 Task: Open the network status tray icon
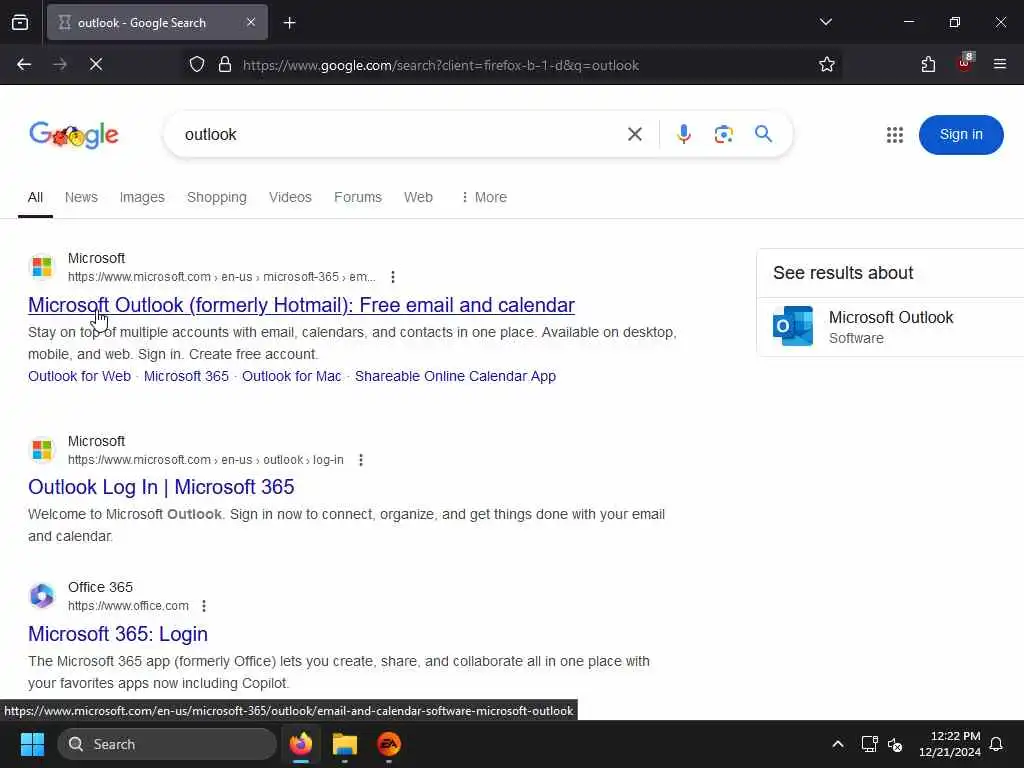[x=869, y=744]
